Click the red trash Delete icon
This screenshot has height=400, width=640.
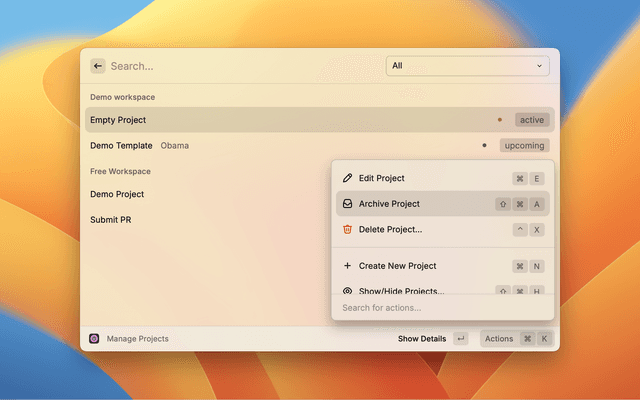point(348,230)
